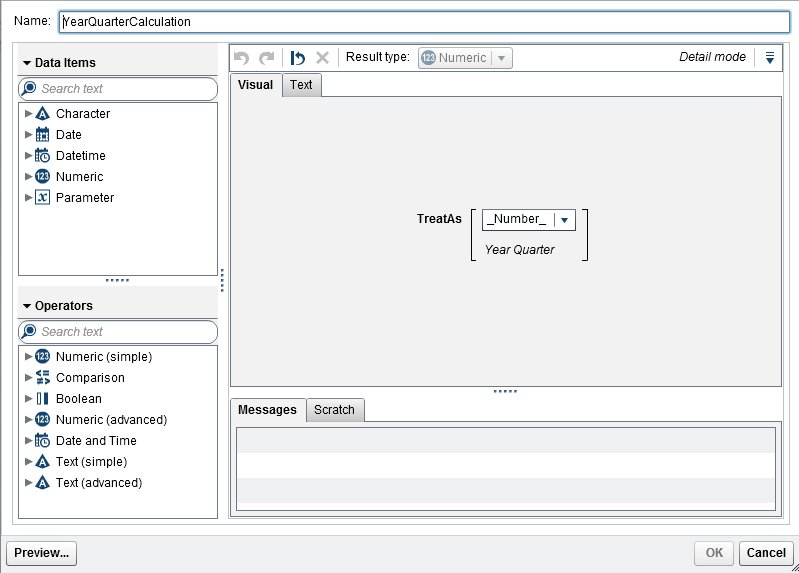Click the Text (simple) operators icon
The width and height of the screenshot is (799, 573).
tap(42, 461)
